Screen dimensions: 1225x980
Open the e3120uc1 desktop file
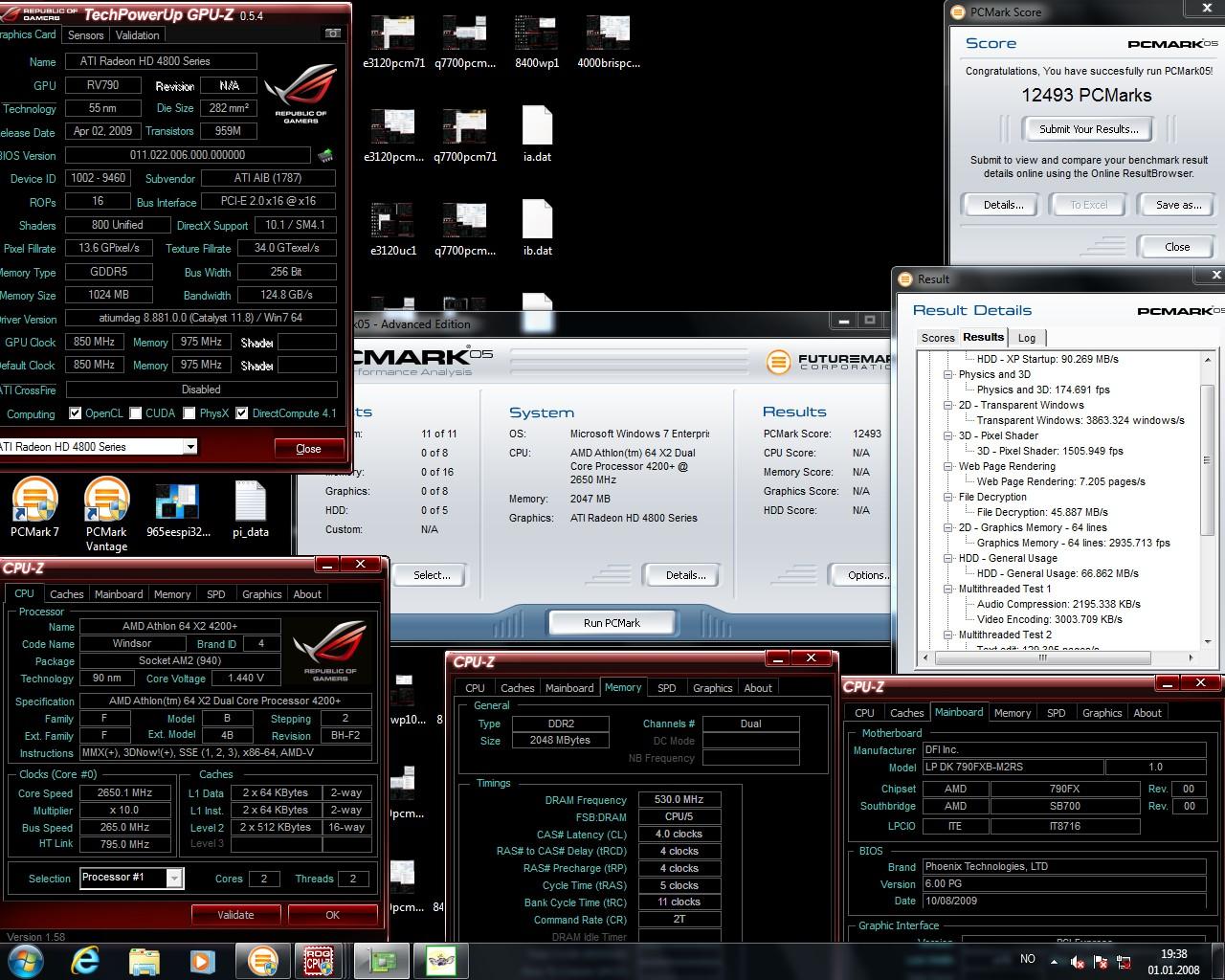pyautogui.click(x=393, y=228)
